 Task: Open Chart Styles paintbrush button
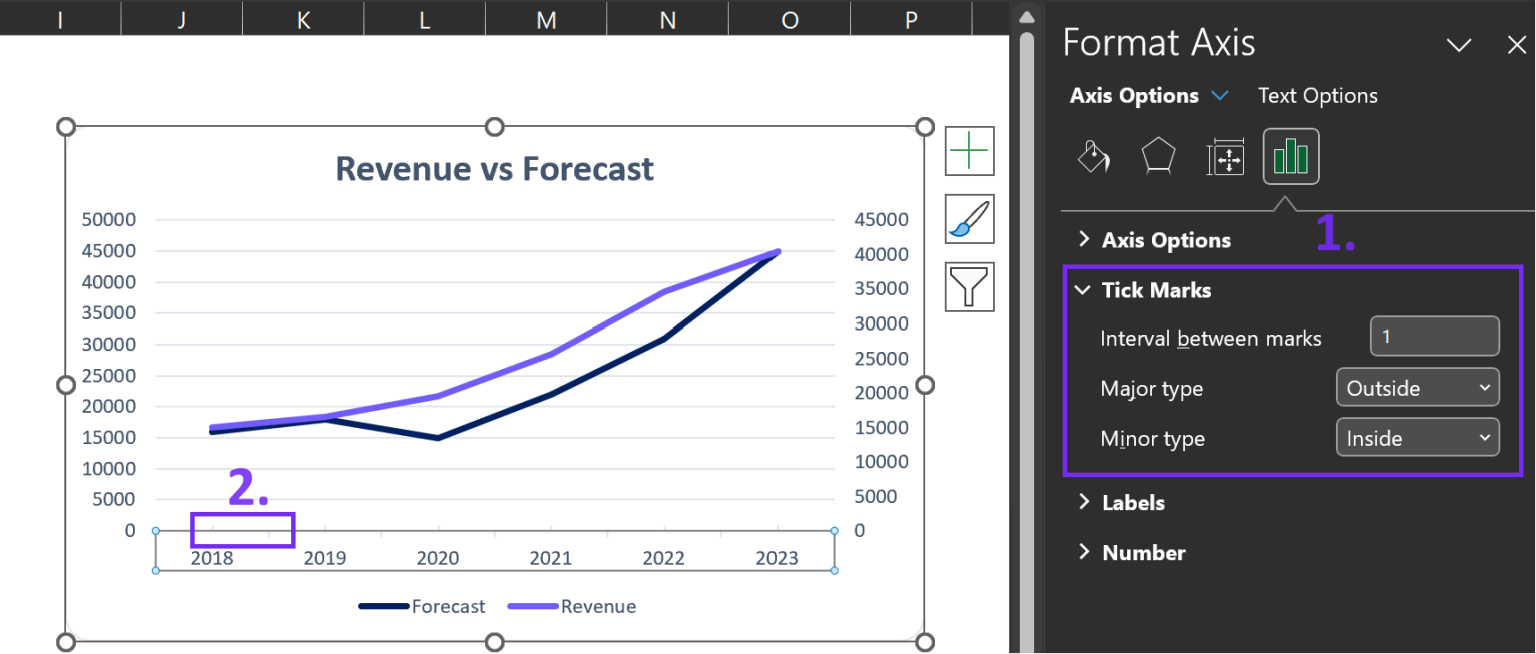tap(969, 219)
